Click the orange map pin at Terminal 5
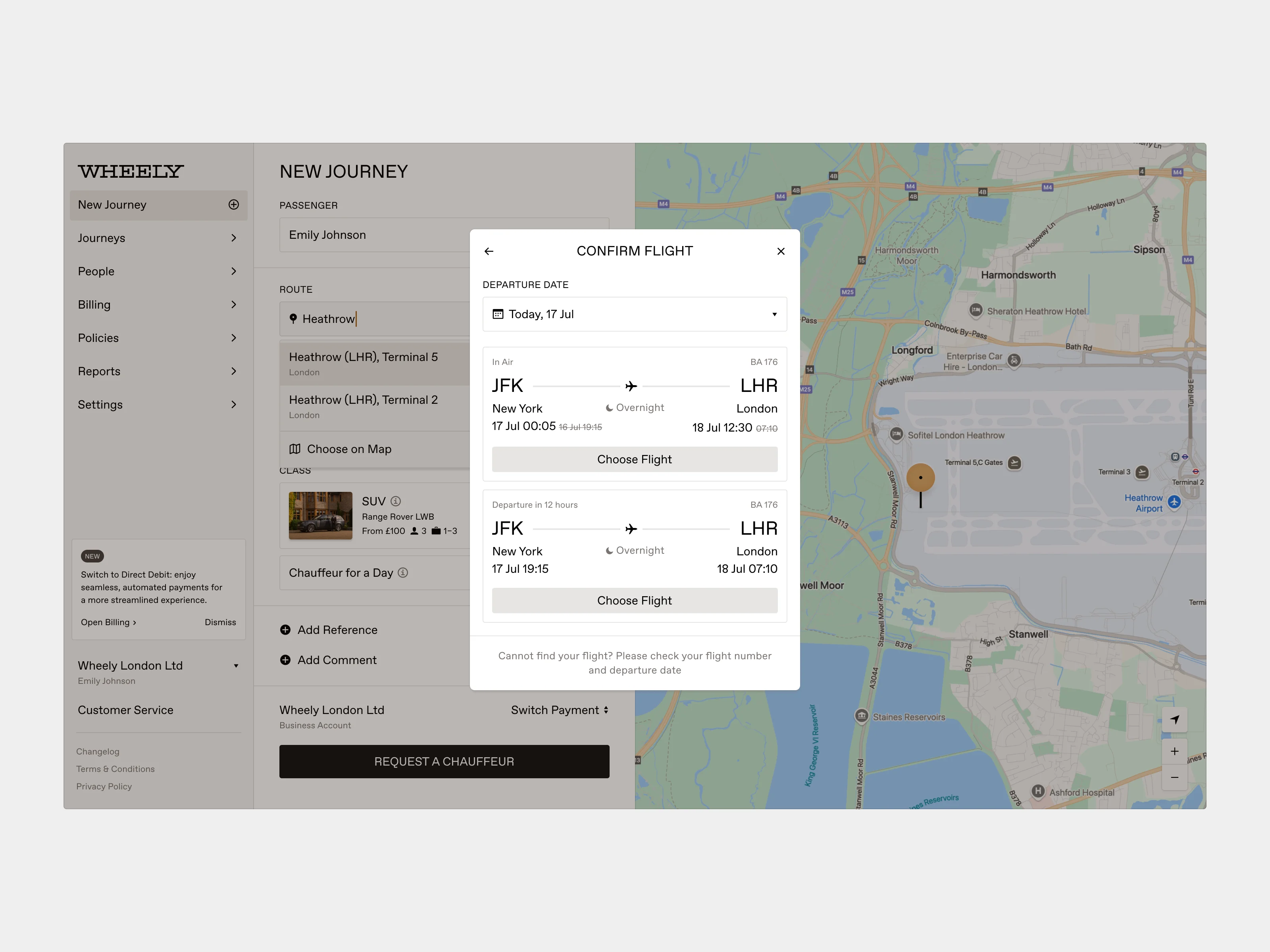This screenshot has height=952, width=1270. 920,478
